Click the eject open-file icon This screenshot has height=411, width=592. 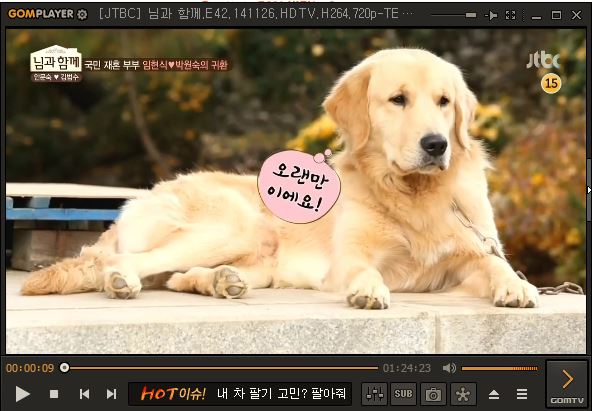point(494,394)
